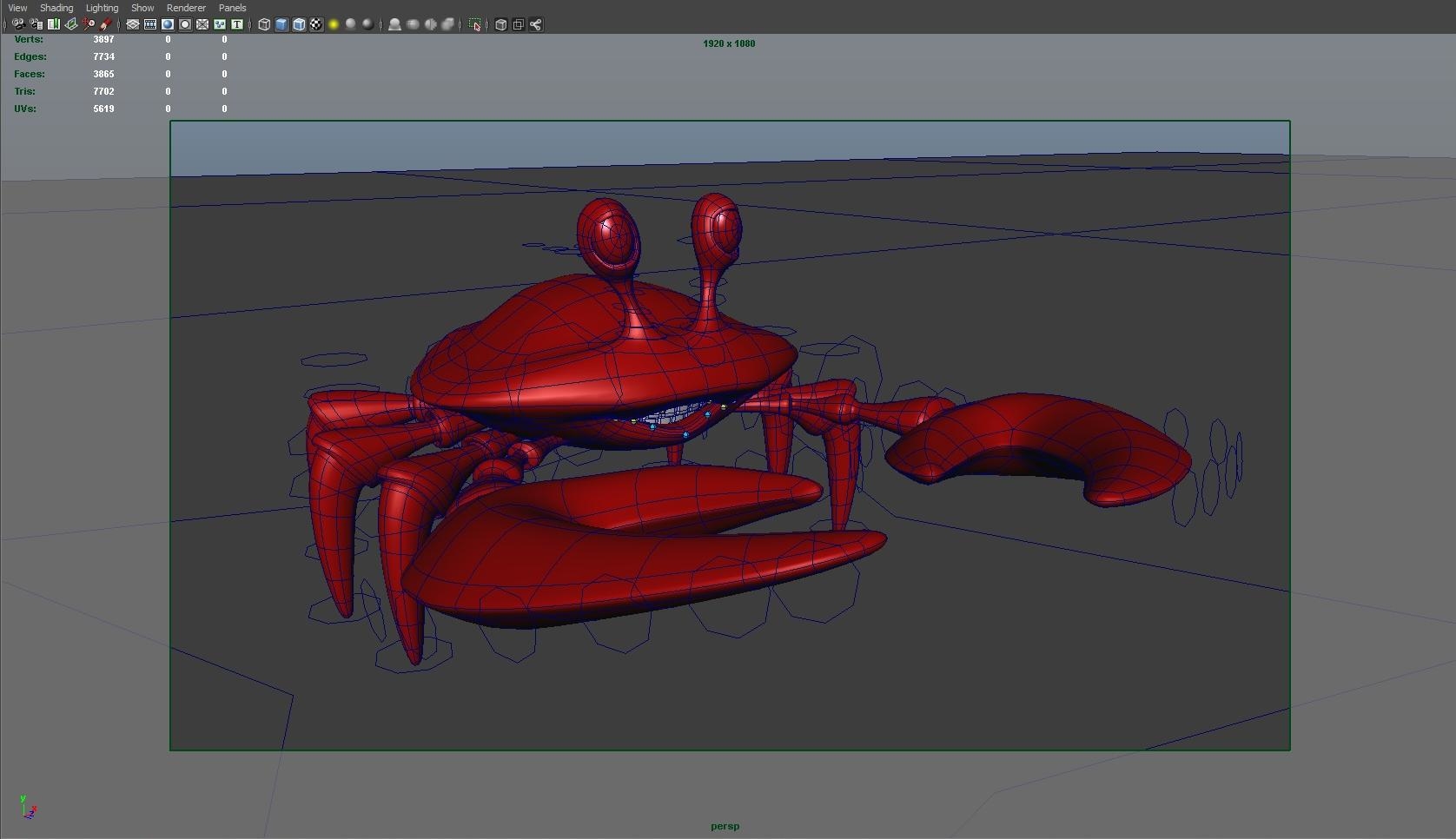Image resolution: width=1456 pixels, height=839 pixels.
Task: Enable default scene lighting
Action: pos(334,24)
